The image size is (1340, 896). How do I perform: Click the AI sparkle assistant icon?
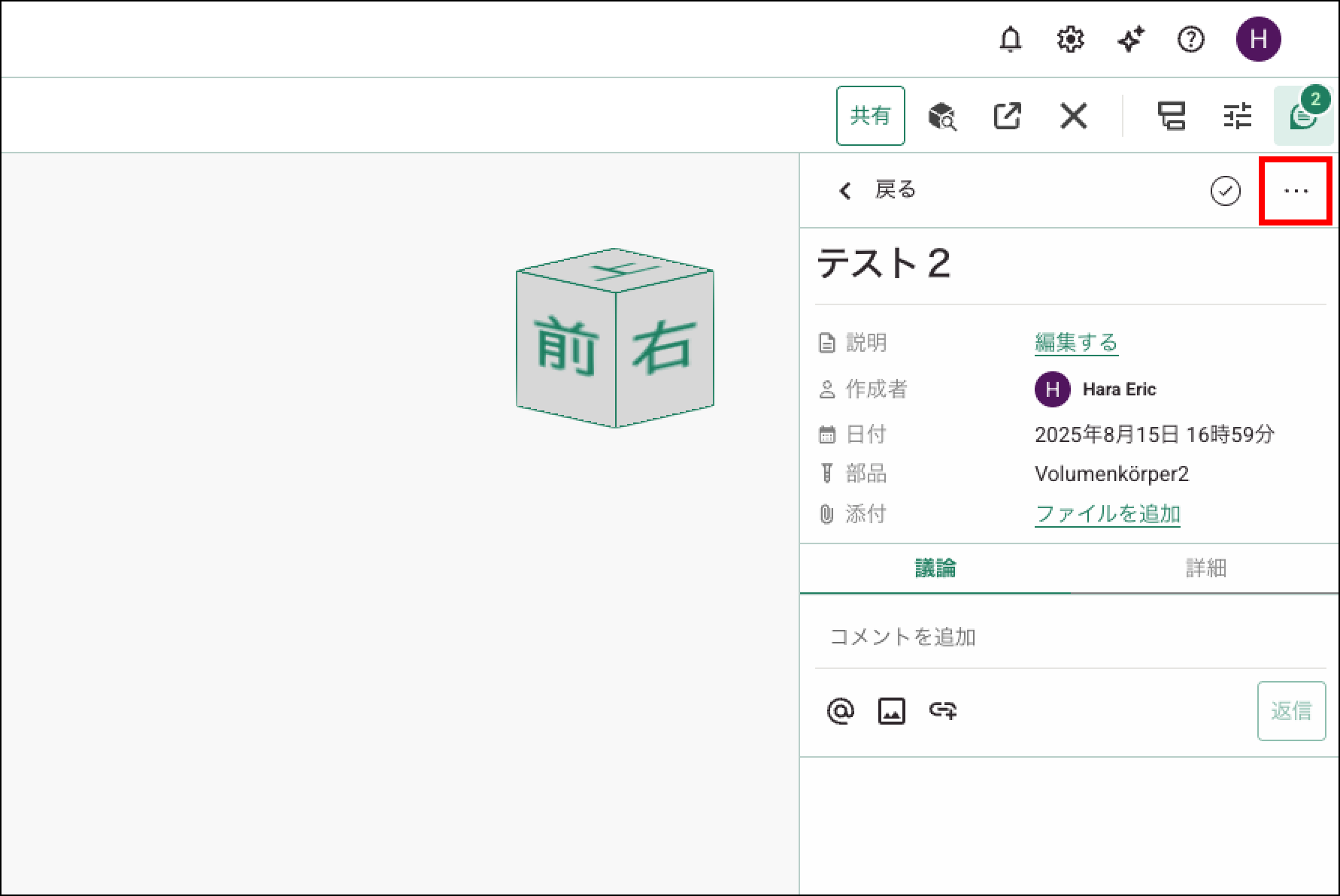pyautogui.click(x=1130, y=39)
